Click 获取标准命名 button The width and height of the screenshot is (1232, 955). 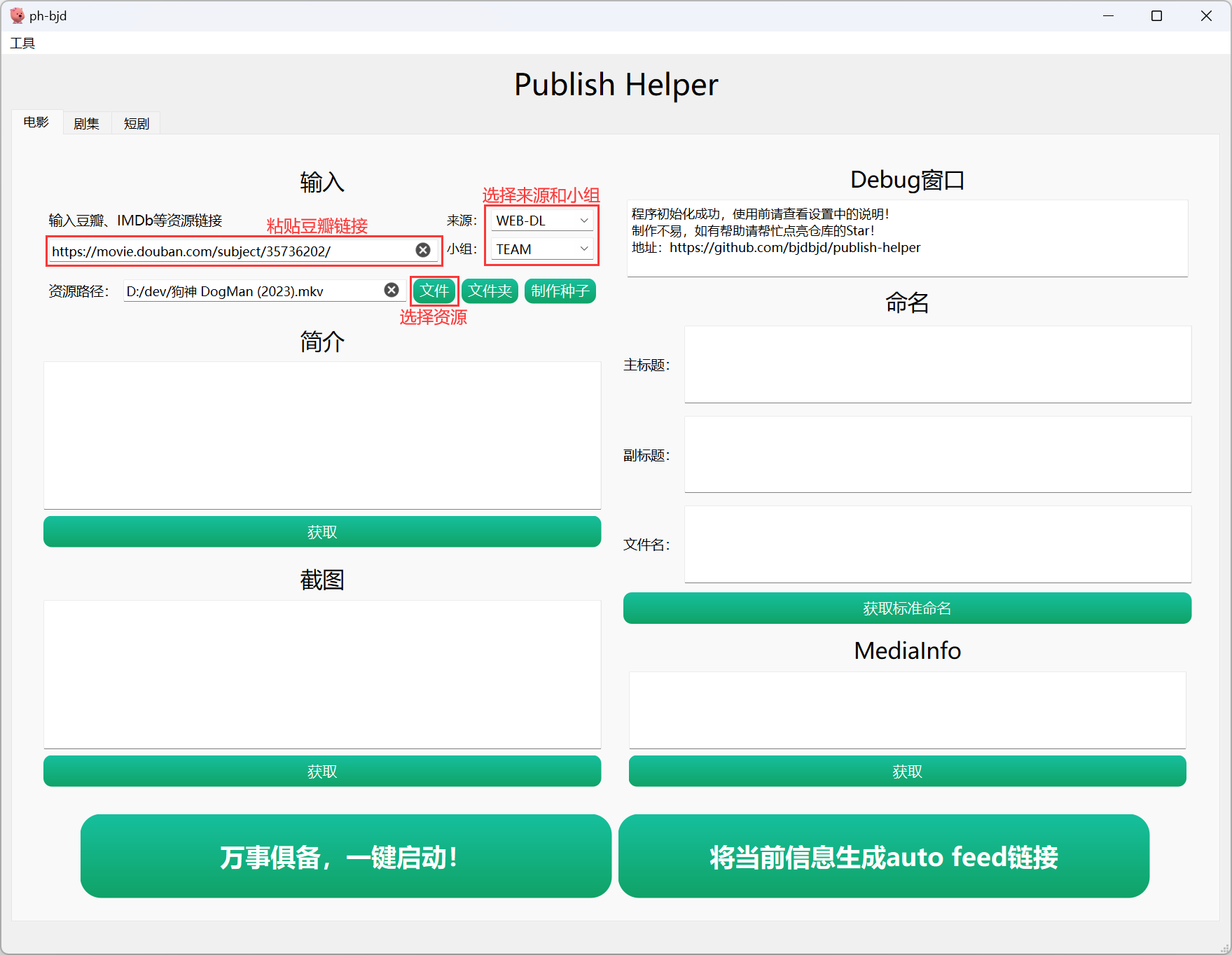(907, 608)
